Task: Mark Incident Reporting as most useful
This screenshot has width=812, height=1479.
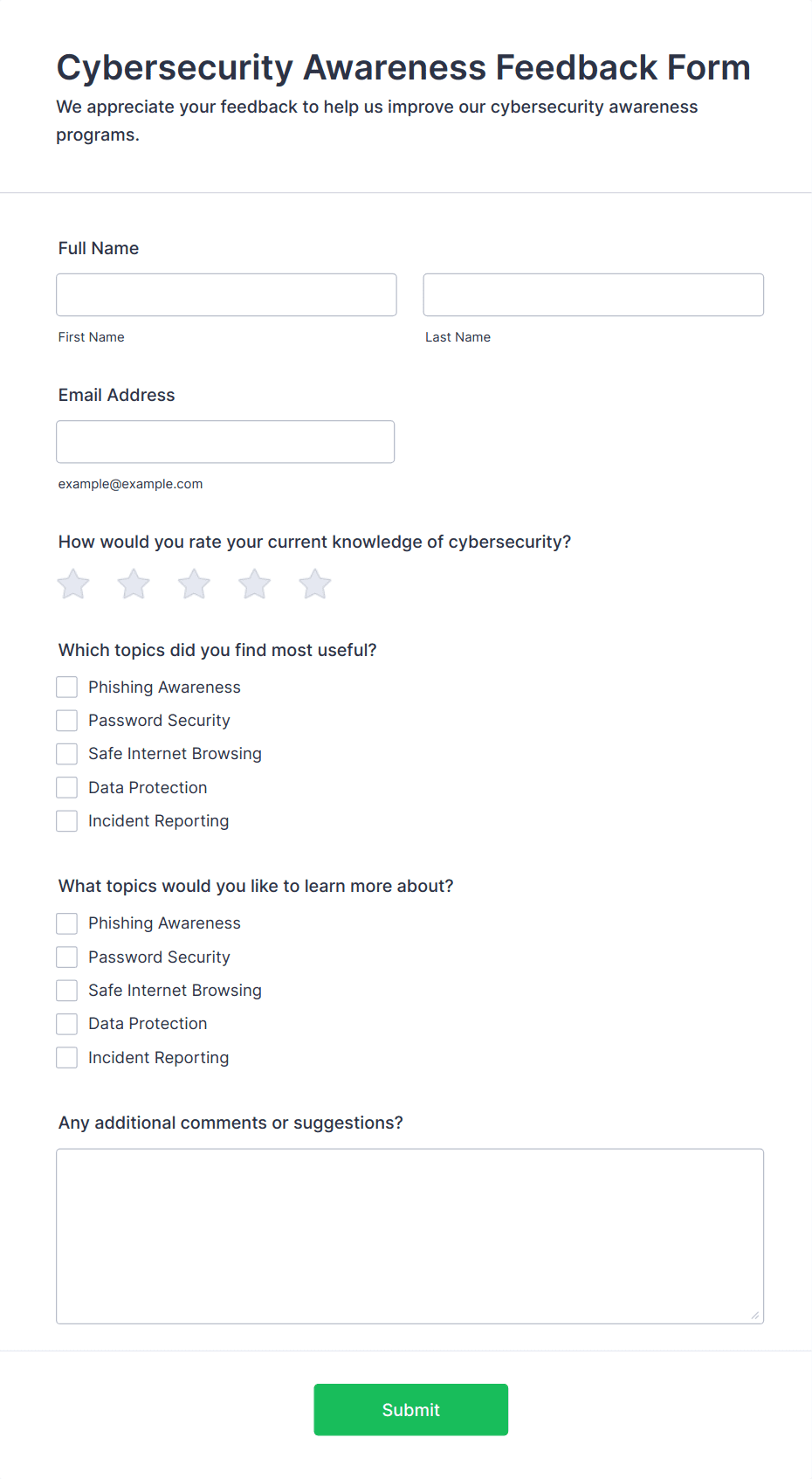Action: (67, 821)
